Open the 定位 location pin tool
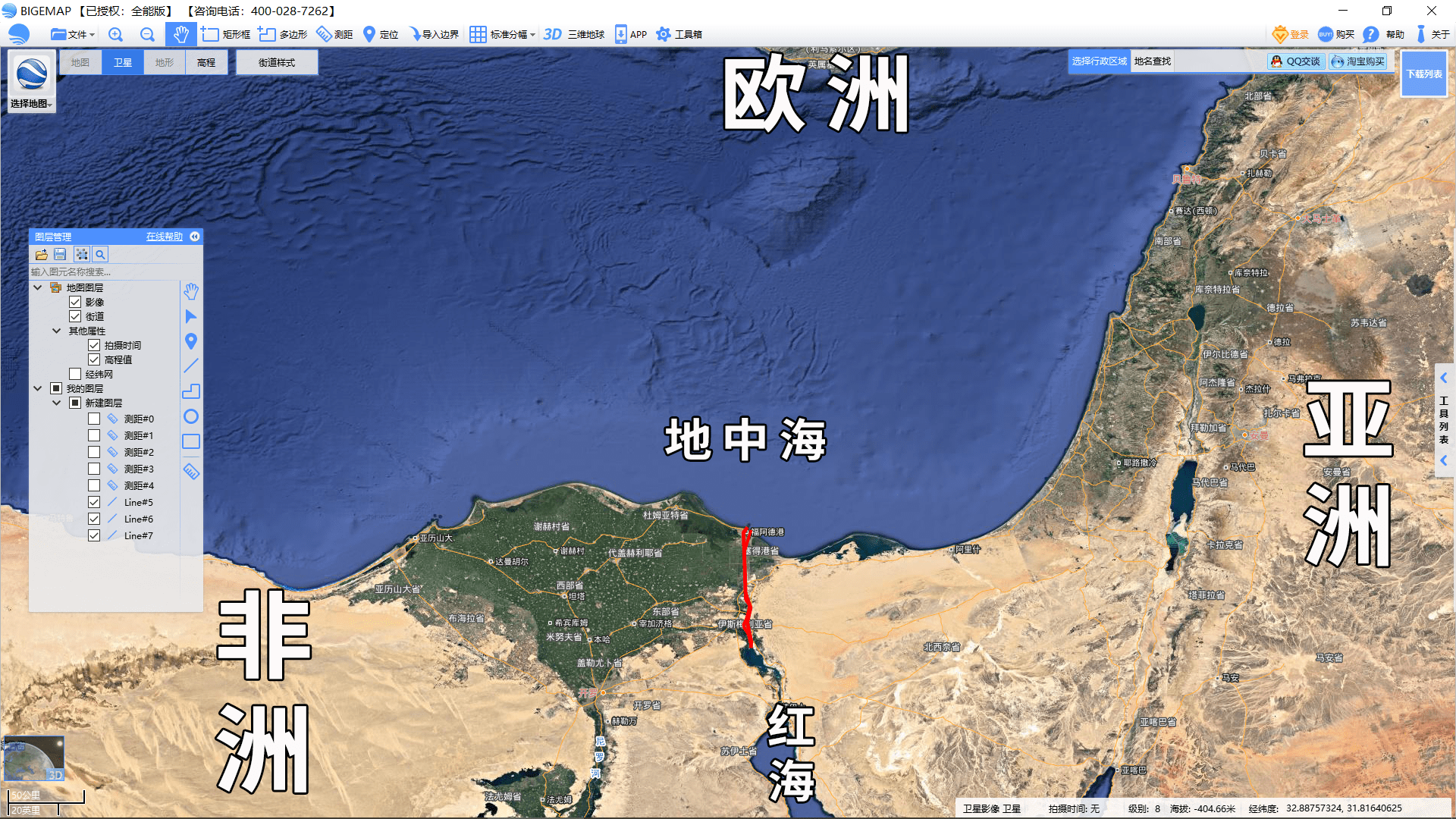Image resolution: width=1456 pixels, height=819 pixels. [x=380, y=34]
